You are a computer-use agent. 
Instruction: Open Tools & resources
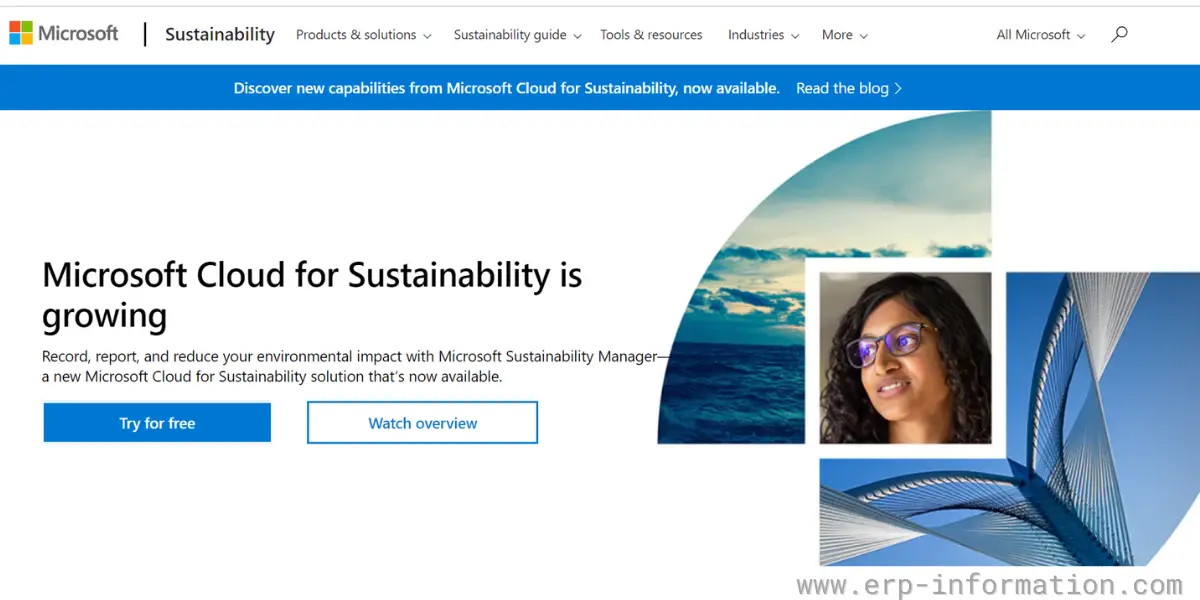pos(651,34)
